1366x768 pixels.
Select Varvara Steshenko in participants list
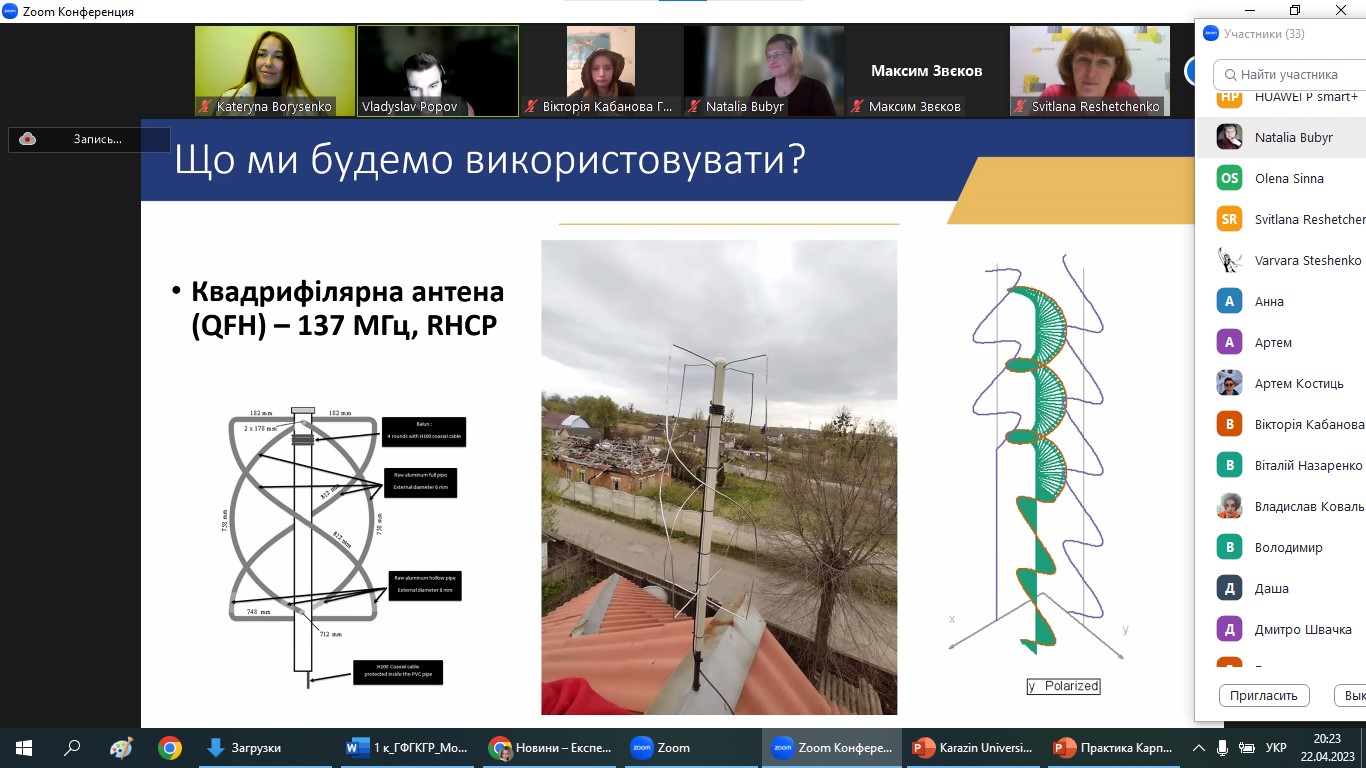pyautogui.click(x=1307, y=260)
